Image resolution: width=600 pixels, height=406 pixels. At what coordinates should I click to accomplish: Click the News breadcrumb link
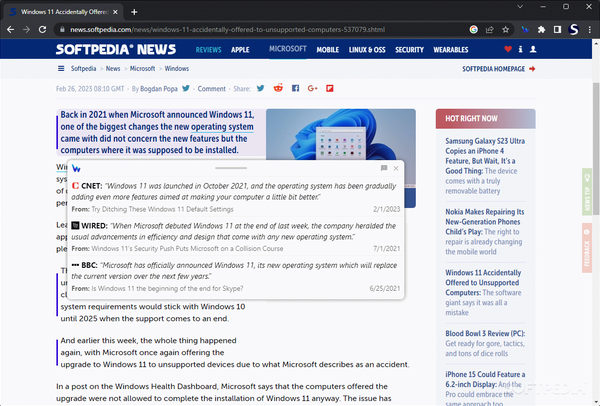tap(113, 68)
